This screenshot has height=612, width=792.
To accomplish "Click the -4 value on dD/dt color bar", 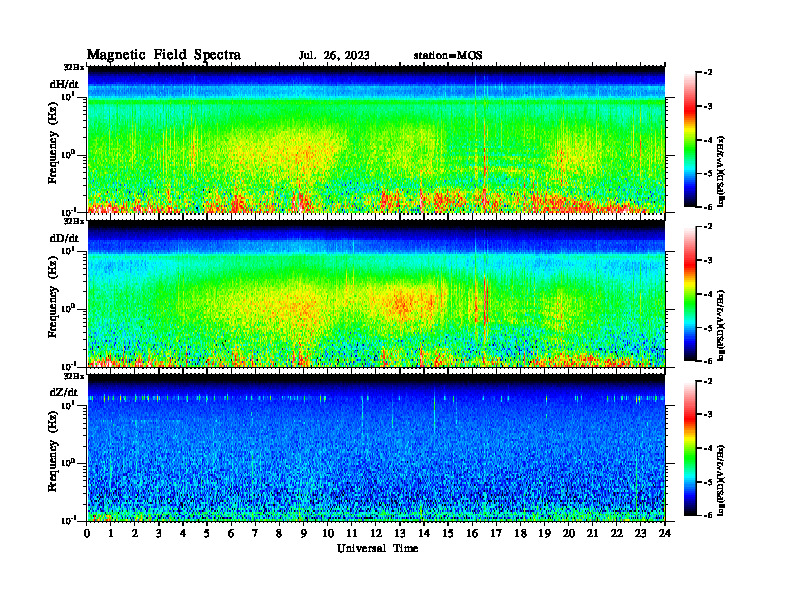I will point(708,294).
